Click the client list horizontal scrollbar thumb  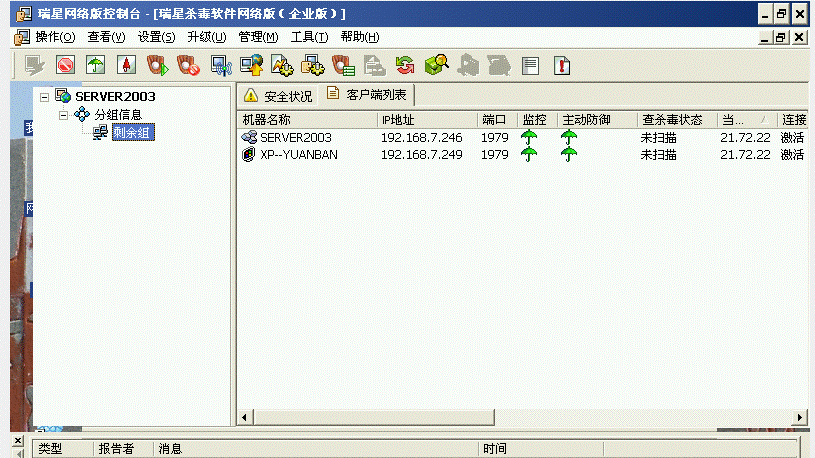373,417
